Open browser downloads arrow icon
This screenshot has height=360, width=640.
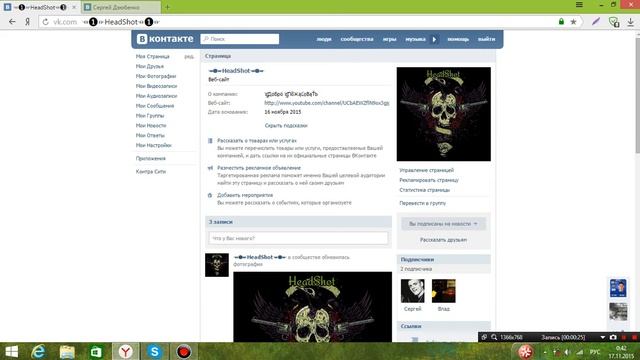click(631, 22)
